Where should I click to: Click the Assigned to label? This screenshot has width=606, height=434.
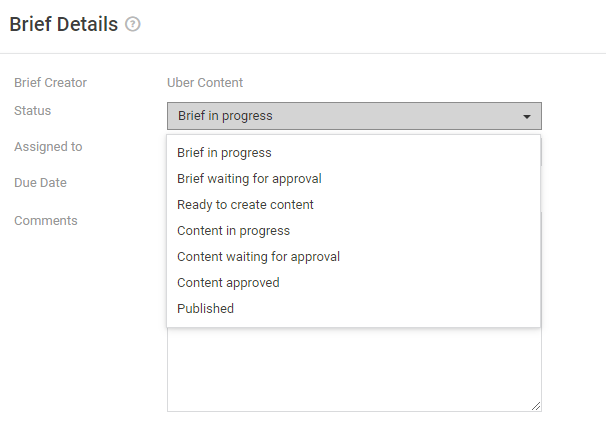click(48, 147)
